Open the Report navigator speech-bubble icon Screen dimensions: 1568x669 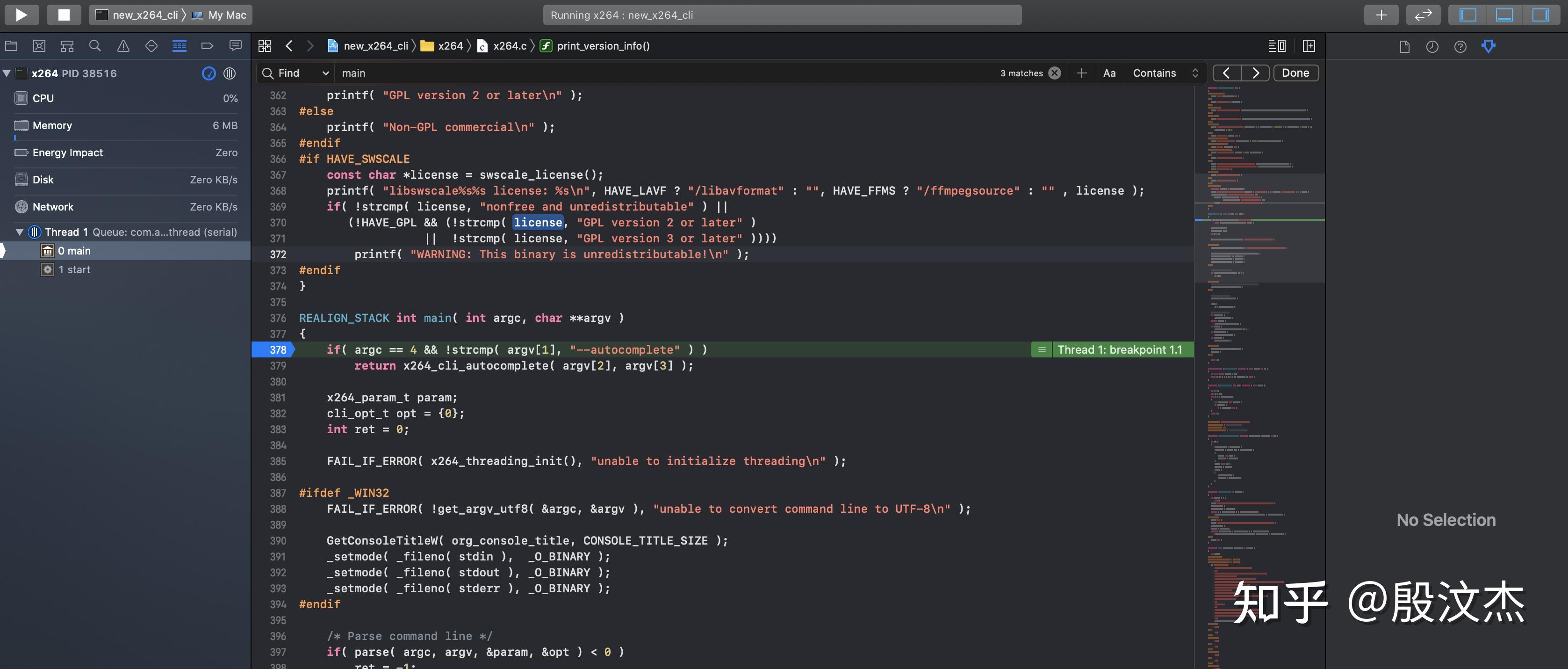tap(235, 46)
